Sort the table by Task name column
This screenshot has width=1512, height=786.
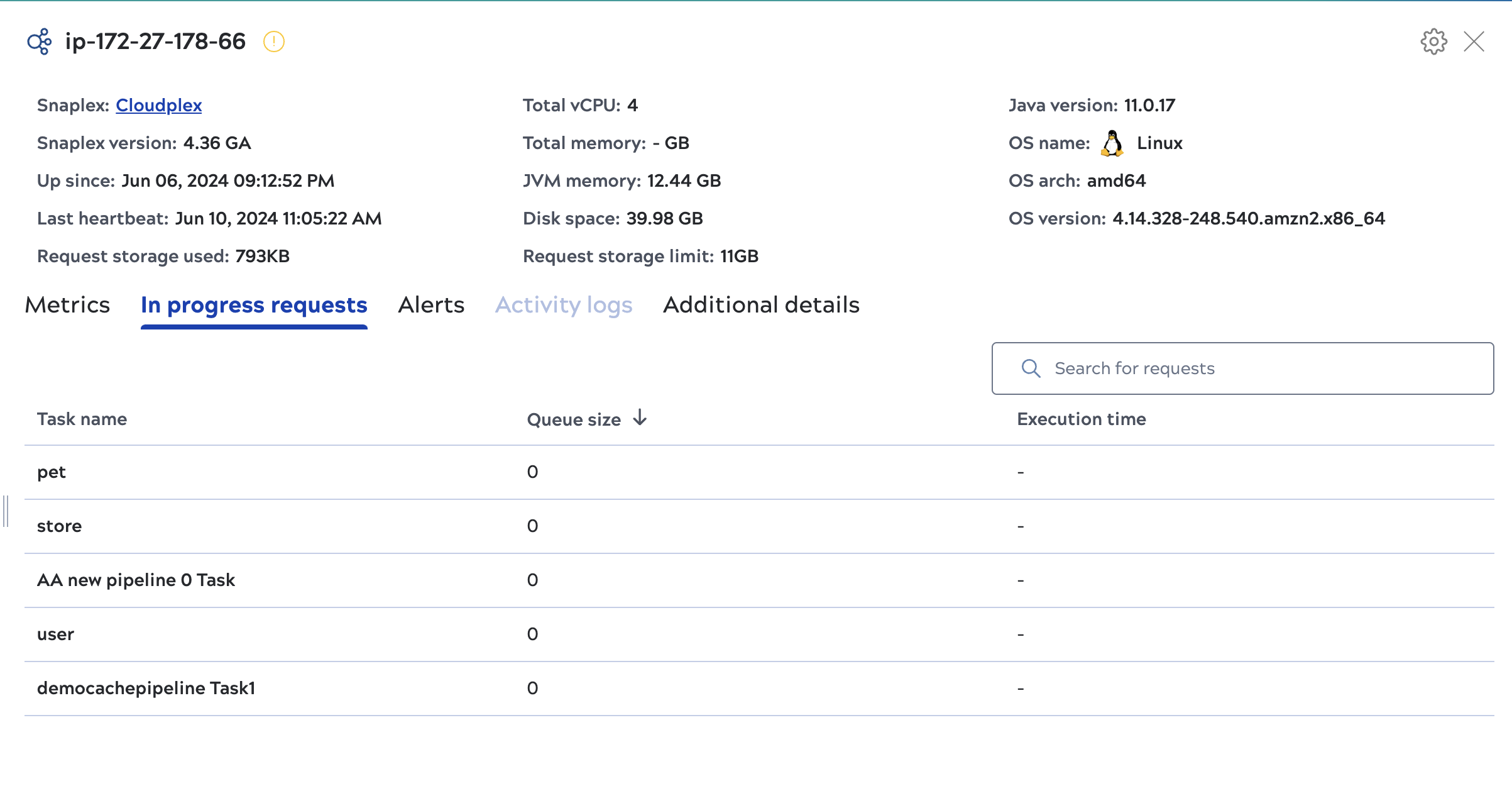(82, 418)
